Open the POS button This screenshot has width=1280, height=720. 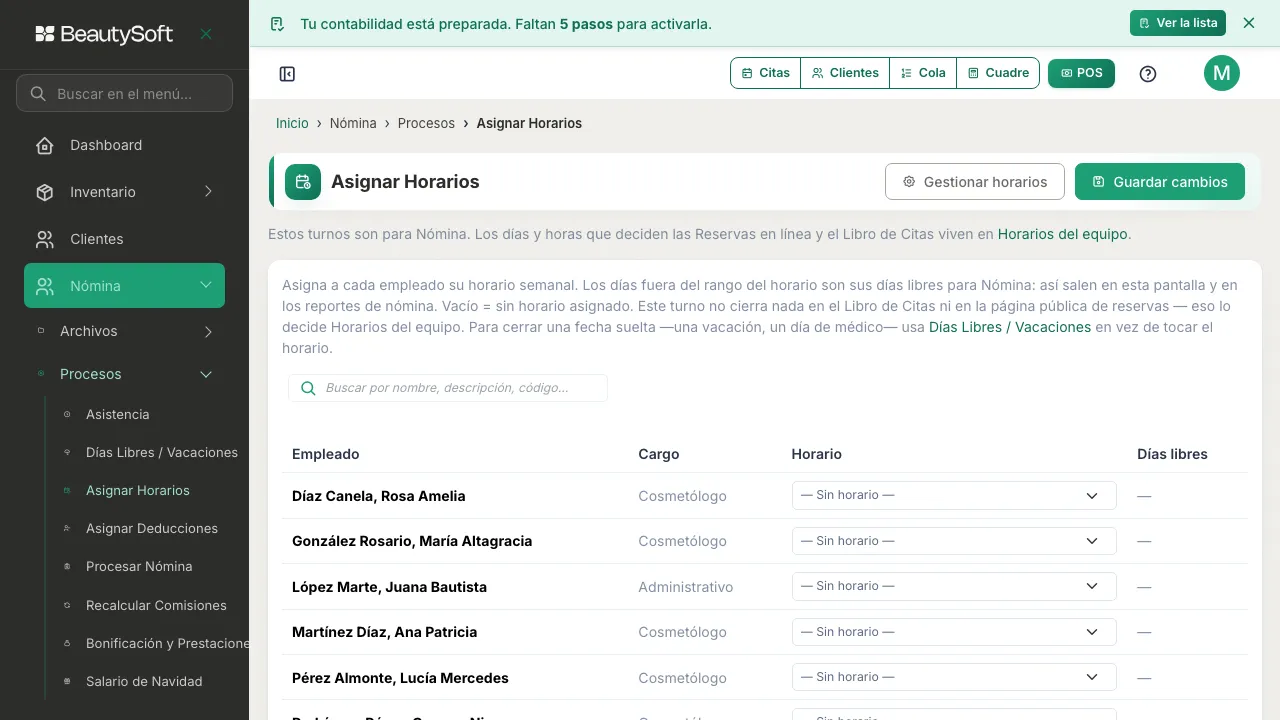1081,73
